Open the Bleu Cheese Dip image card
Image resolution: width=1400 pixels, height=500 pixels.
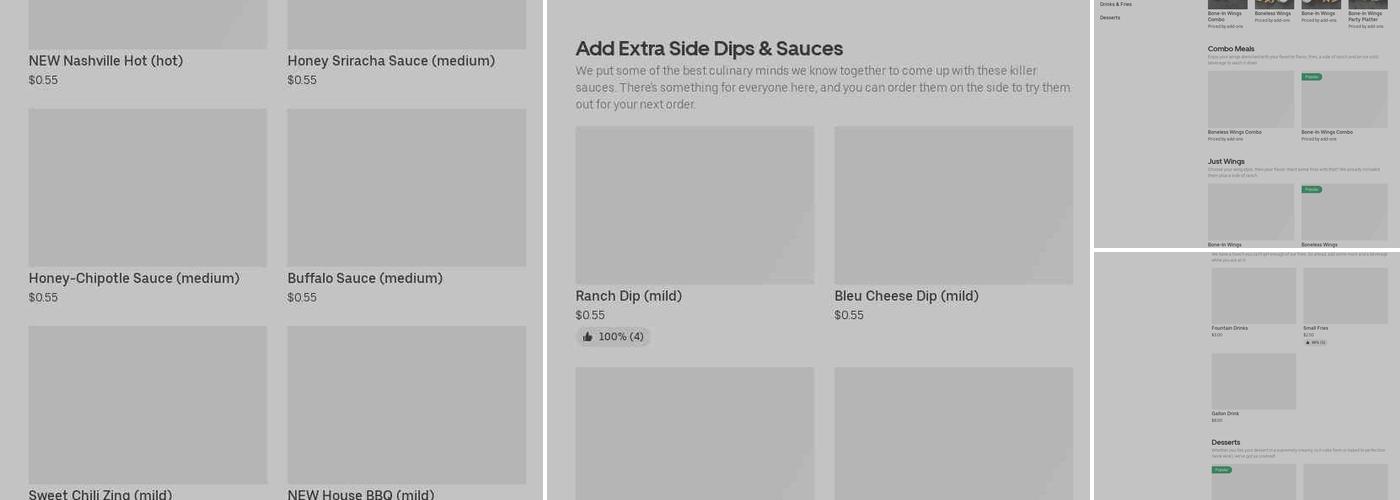point(953,205)
